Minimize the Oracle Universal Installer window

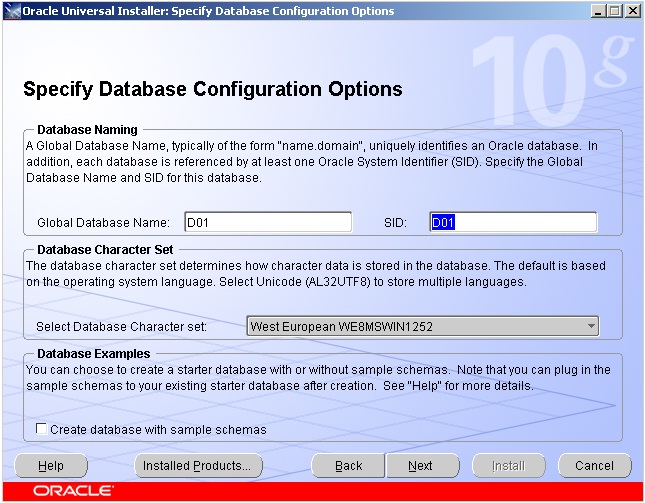(x=598, y=11)
